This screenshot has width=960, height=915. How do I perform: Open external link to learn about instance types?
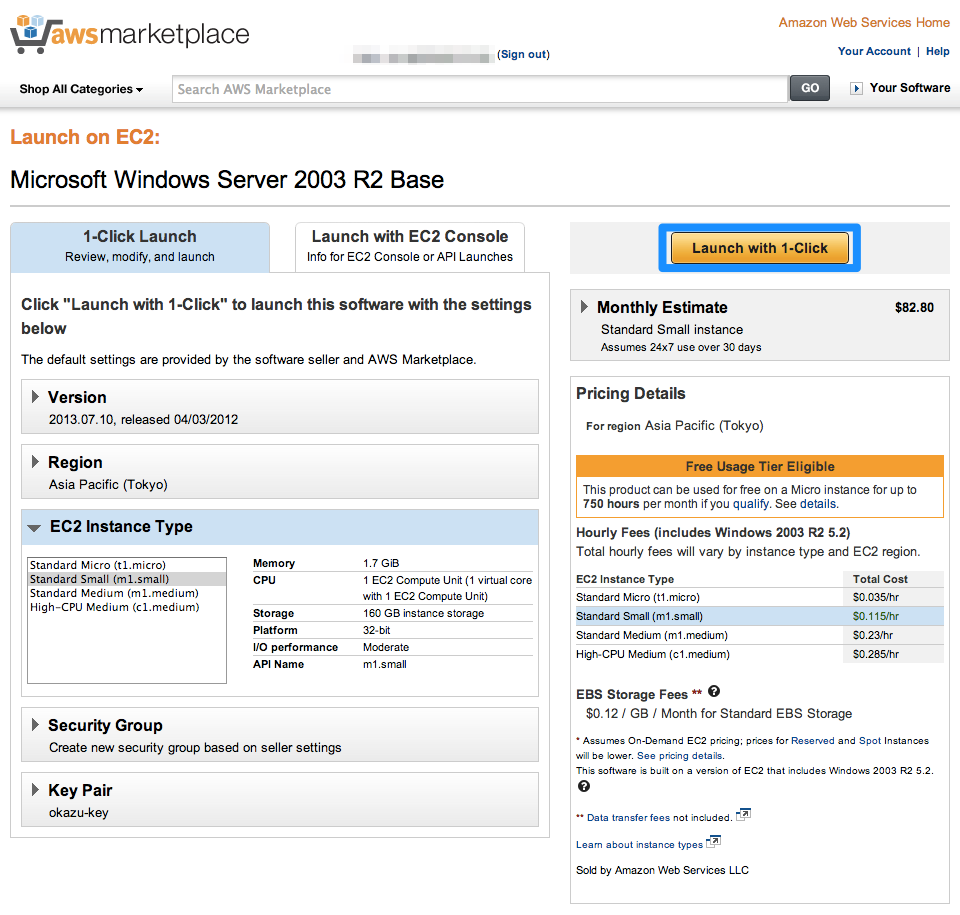click(x=712, y=842)
